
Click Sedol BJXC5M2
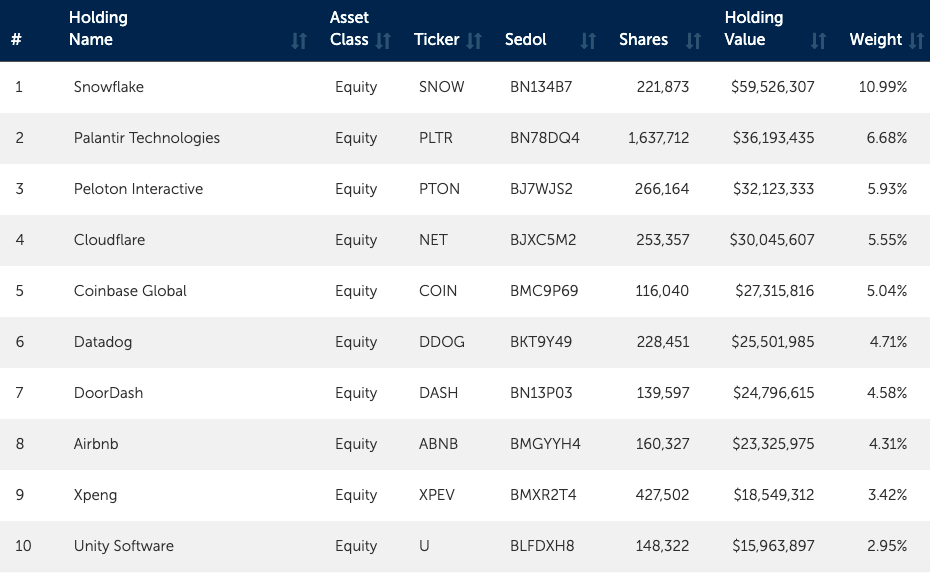click(543, 240)
